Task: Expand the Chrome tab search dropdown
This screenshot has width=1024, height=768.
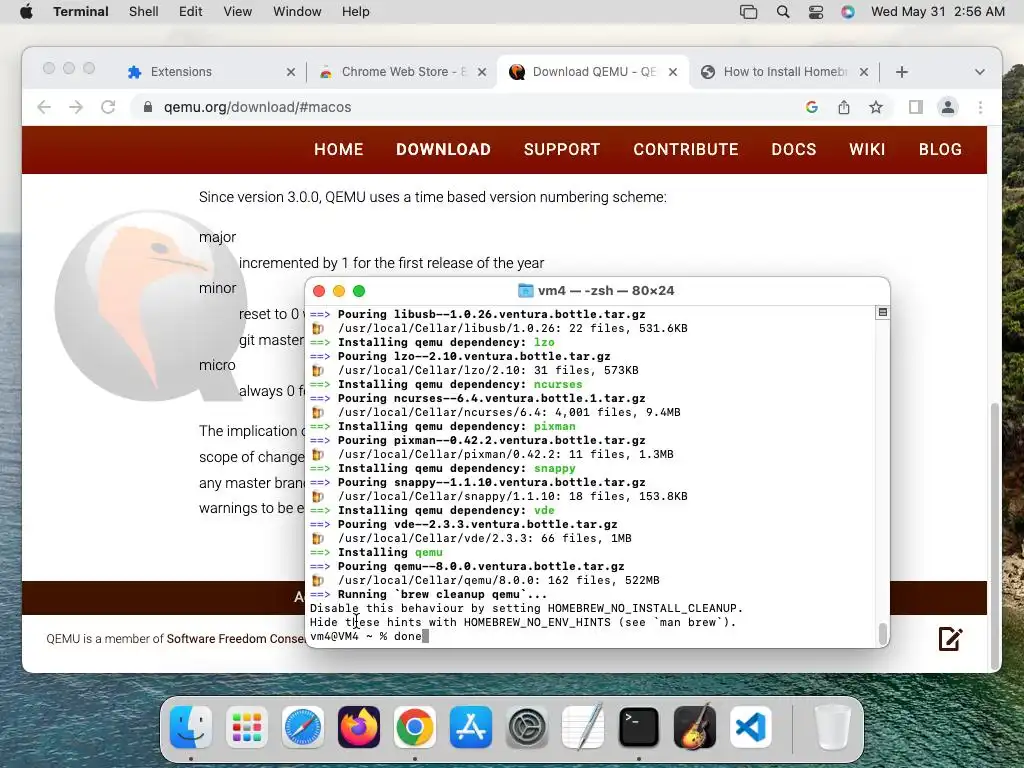Action: click(x=980, y=72)
